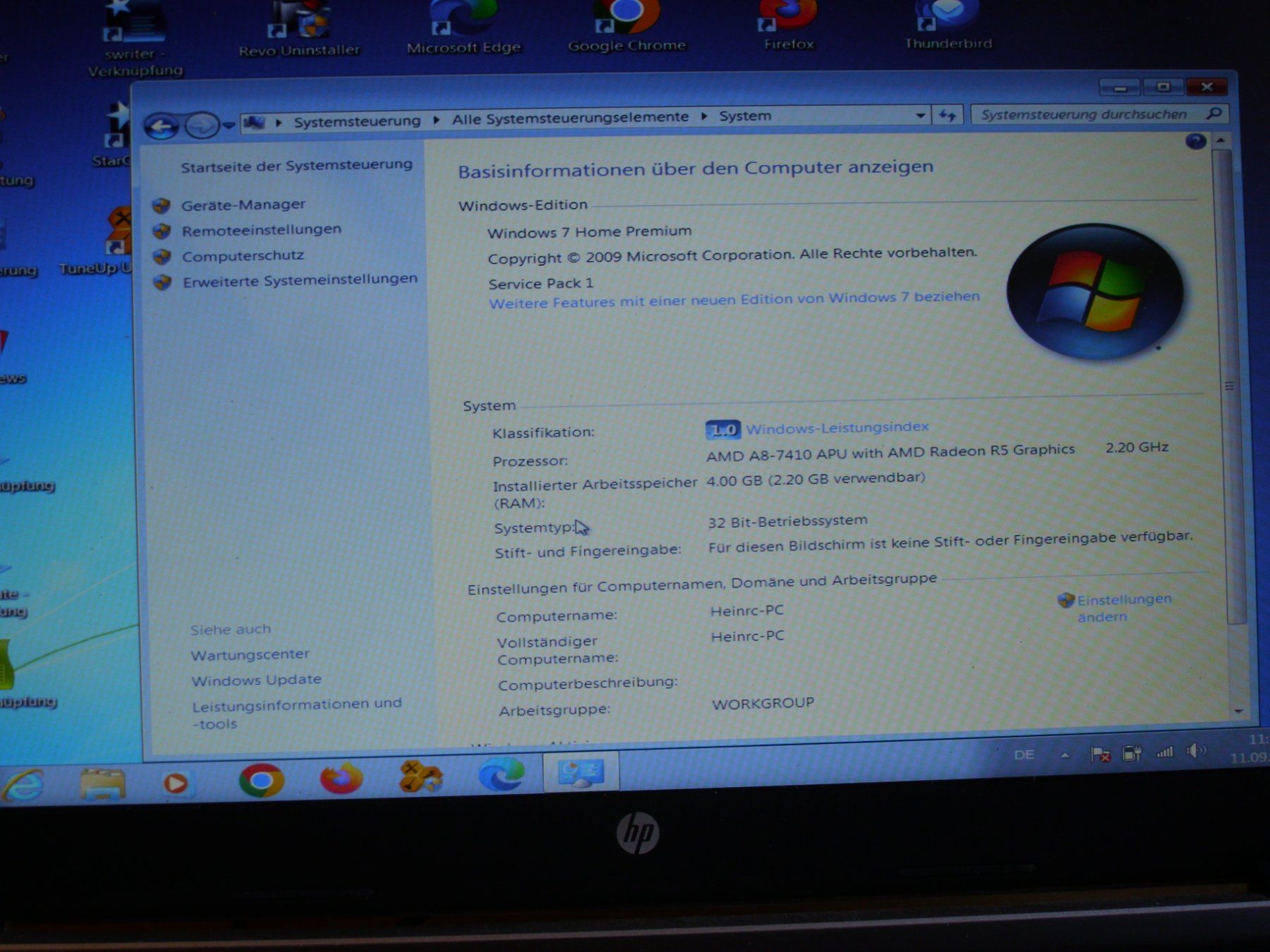This screenshot has height=952, width=1270.
Task: Click the forward navigation arrow
Action: (202, 126)
